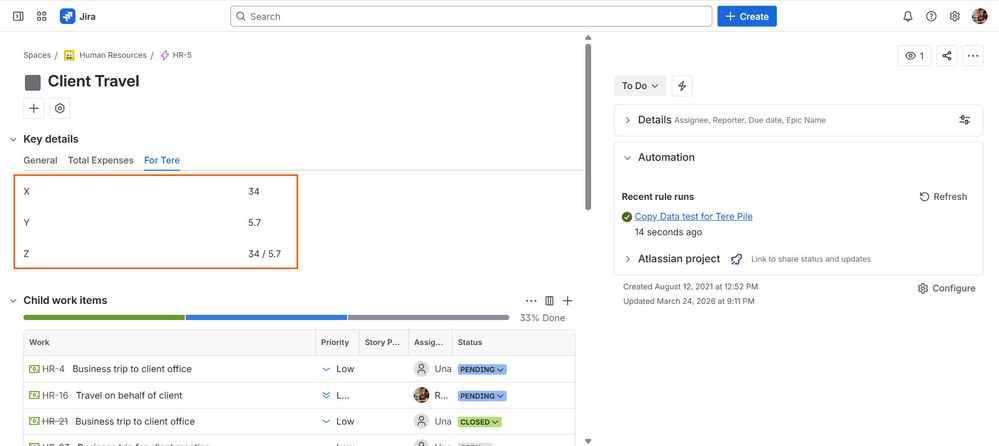Click the Refresh rule runs button

pyautogui.click(x=943, y=197)
